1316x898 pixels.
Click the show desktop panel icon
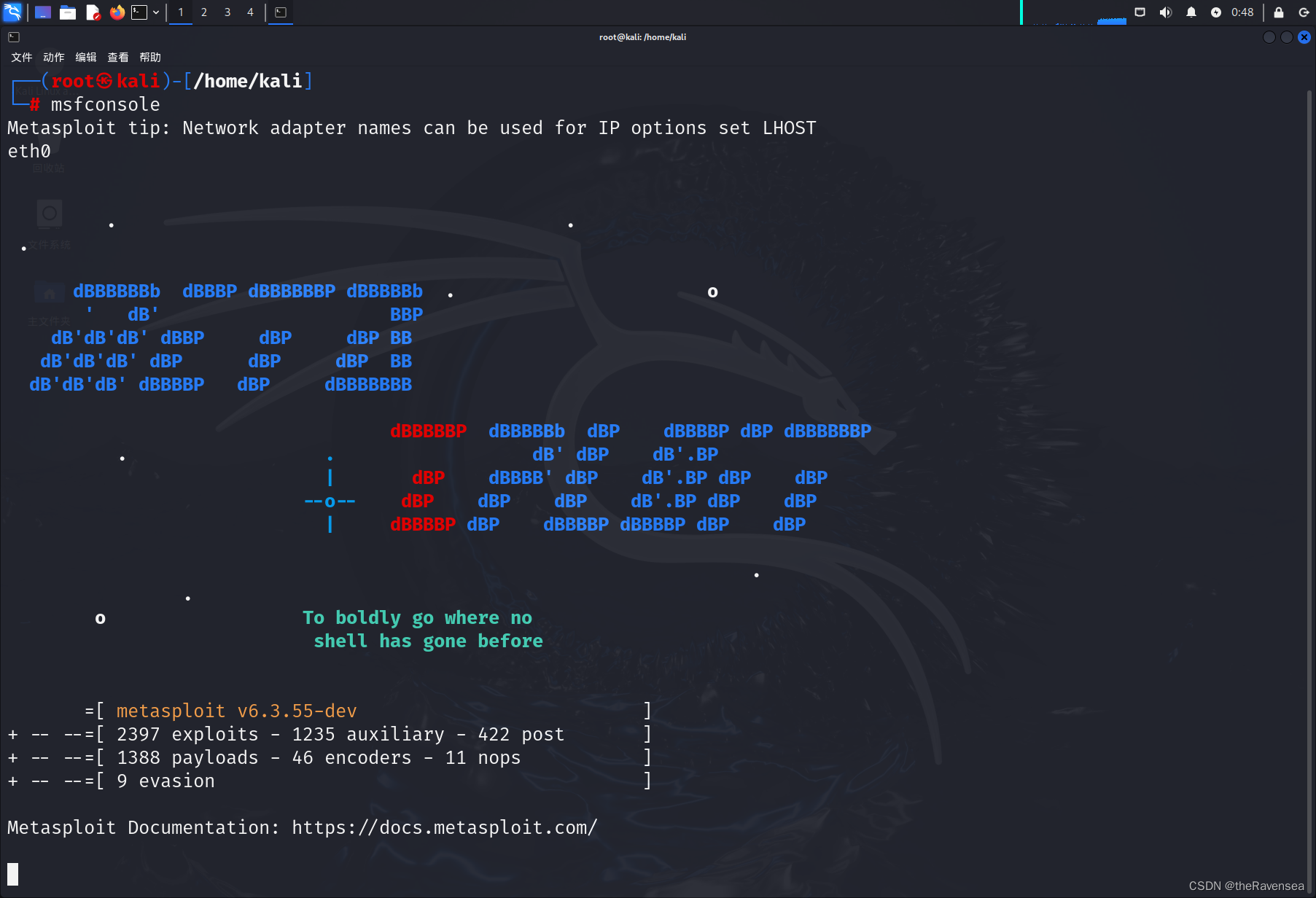pos(43,12)
